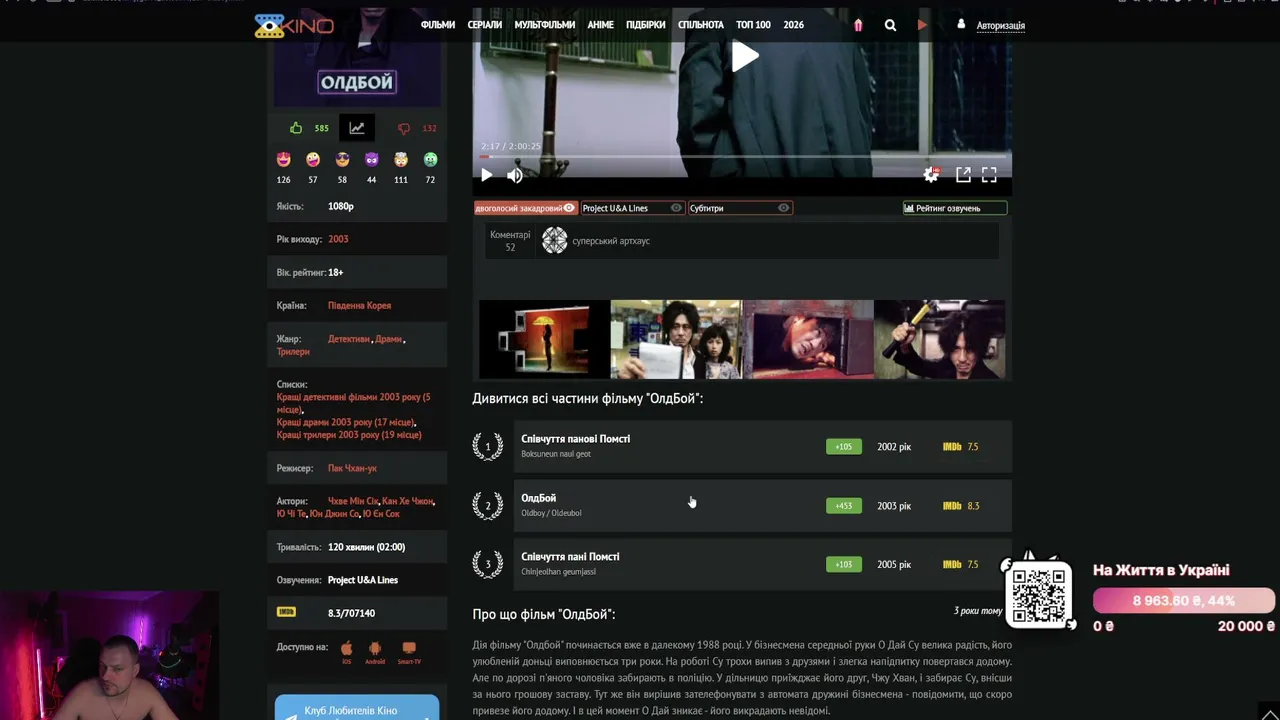Dislike the film with thumbs down
Screen dimensions: 1280x720
[404, 128]
